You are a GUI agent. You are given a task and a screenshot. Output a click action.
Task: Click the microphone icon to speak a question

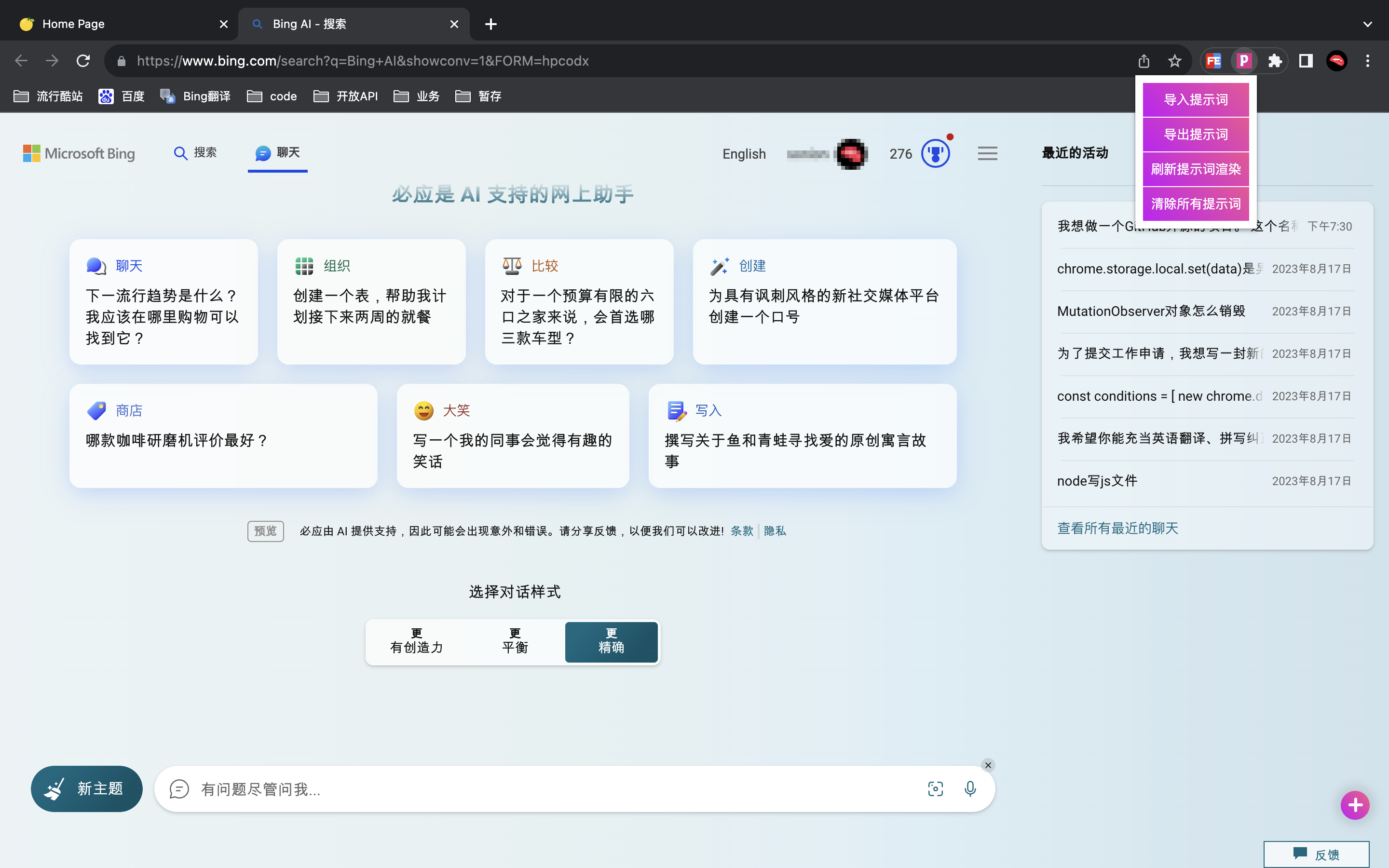tap(969, 789)
